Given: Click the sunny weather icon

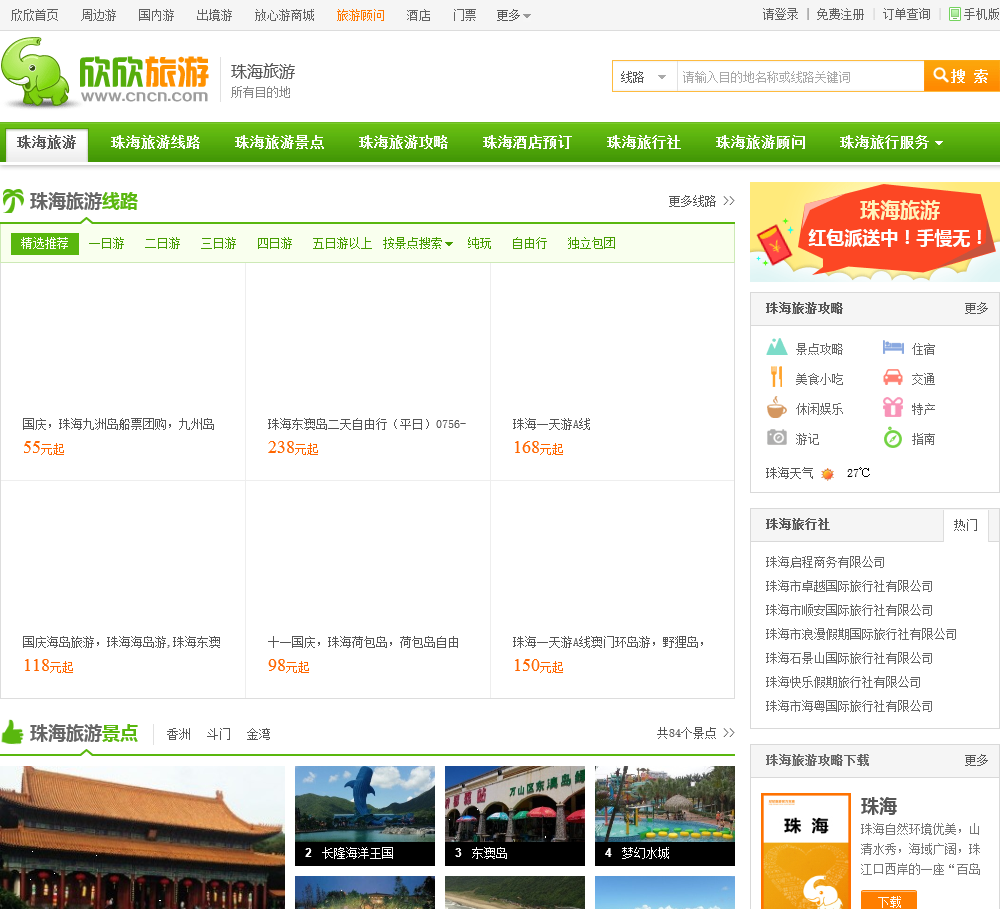Looking at the screenshot, I should click(x=827, y=474).
